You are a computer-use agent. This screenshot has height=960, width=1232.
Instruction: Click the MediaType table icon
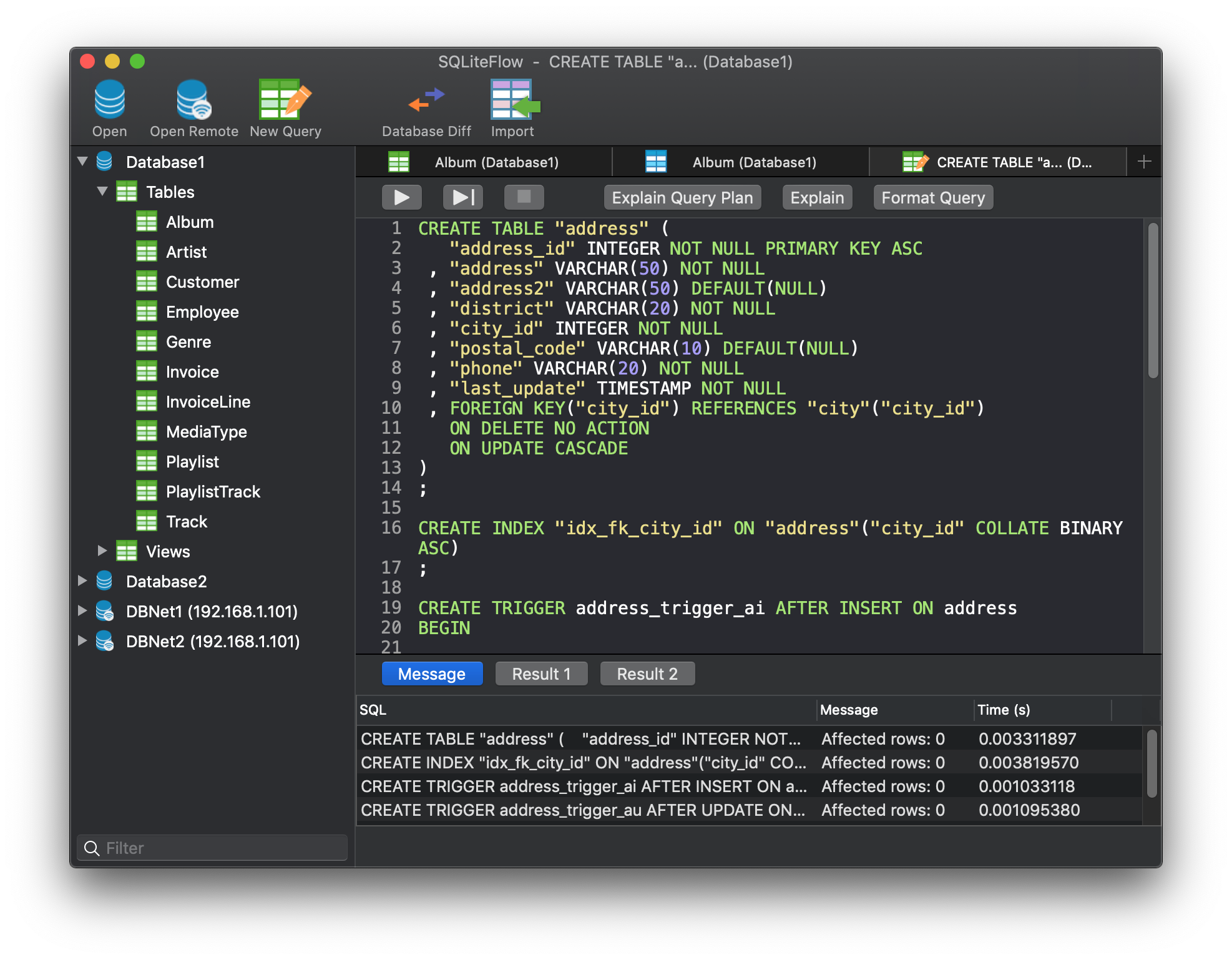coord(147,432)
